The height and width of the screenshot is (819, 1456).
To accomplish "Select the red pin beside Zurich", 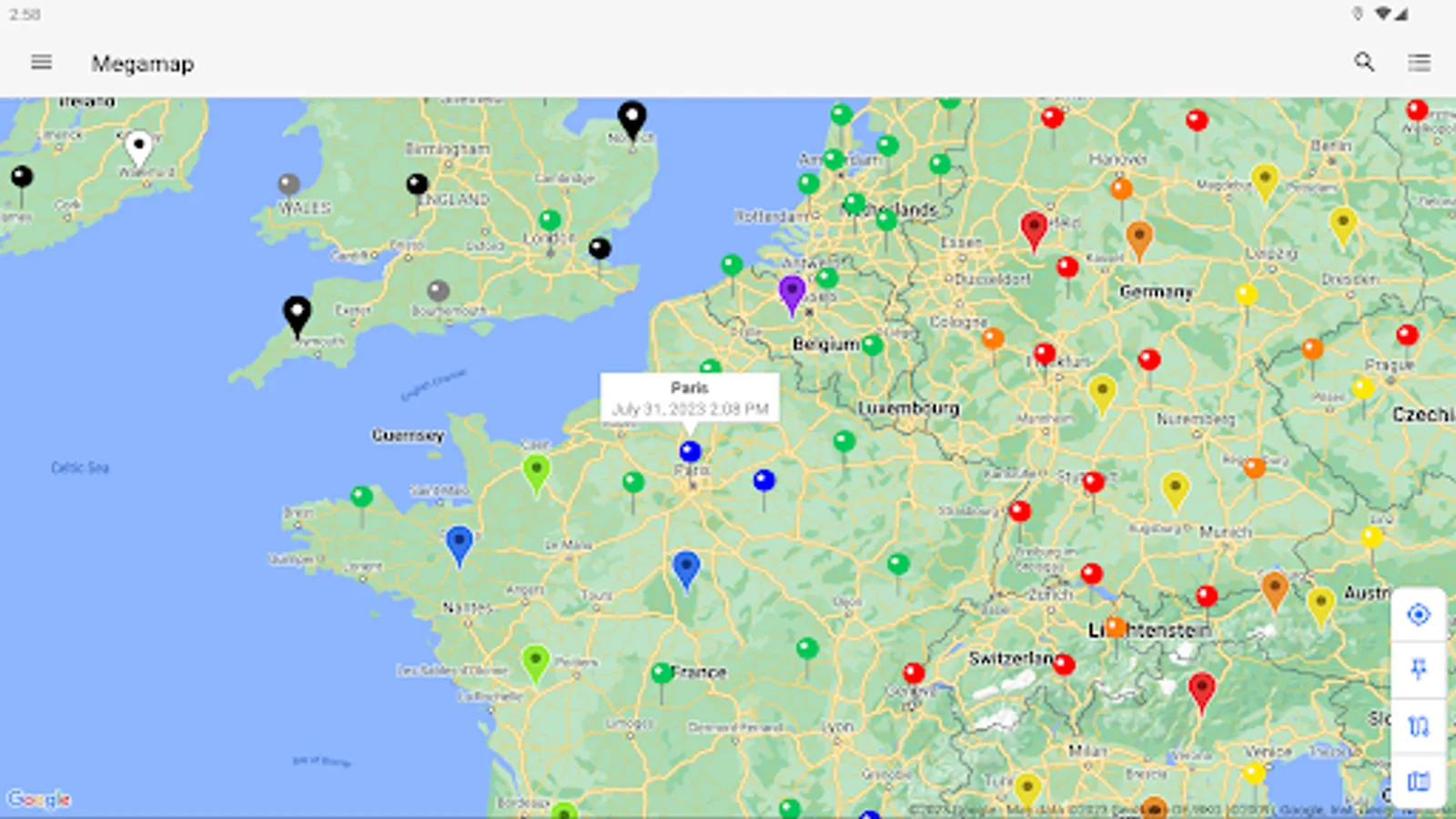I will click(x=1092, y=574).
